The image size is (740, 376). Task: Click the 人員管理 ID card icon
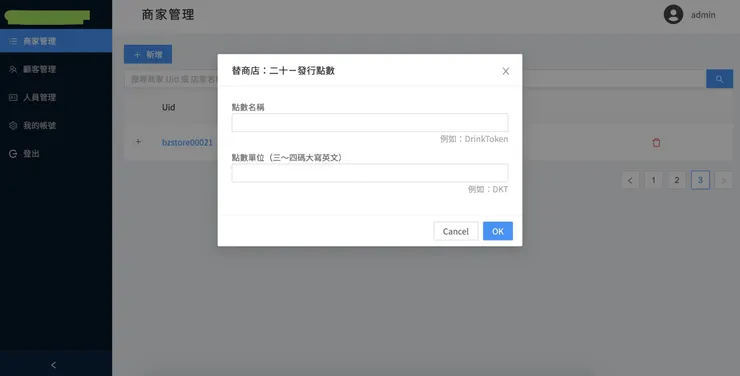13,98
